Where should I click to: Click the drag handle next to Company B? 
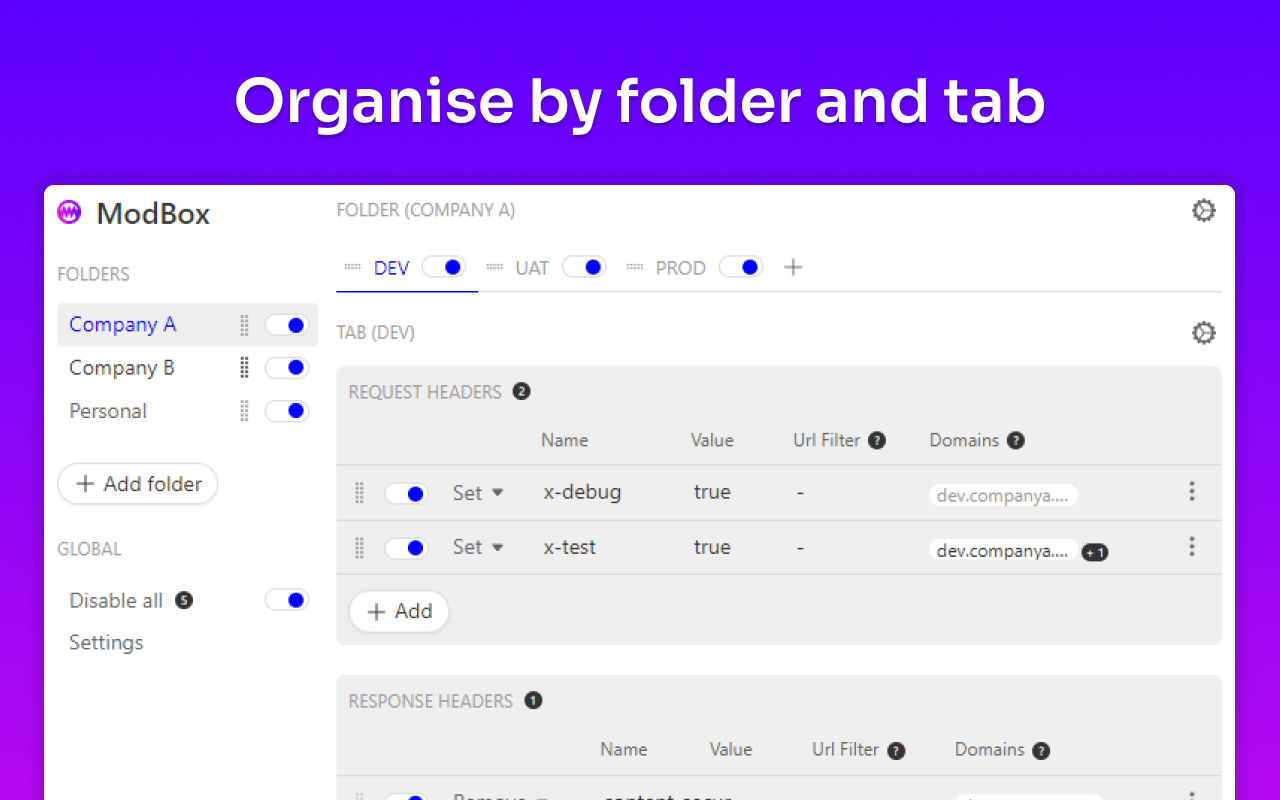pyautogui.click(x=243, y=367)
